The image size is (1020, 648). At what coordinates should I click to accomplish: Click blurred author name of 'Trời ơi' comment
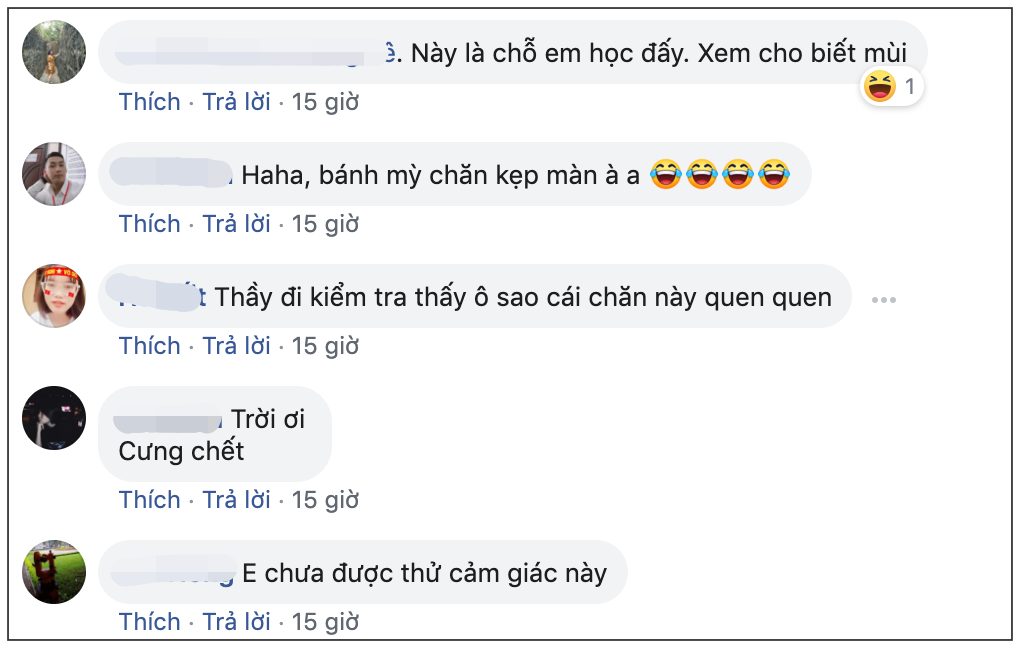point(170,420)
